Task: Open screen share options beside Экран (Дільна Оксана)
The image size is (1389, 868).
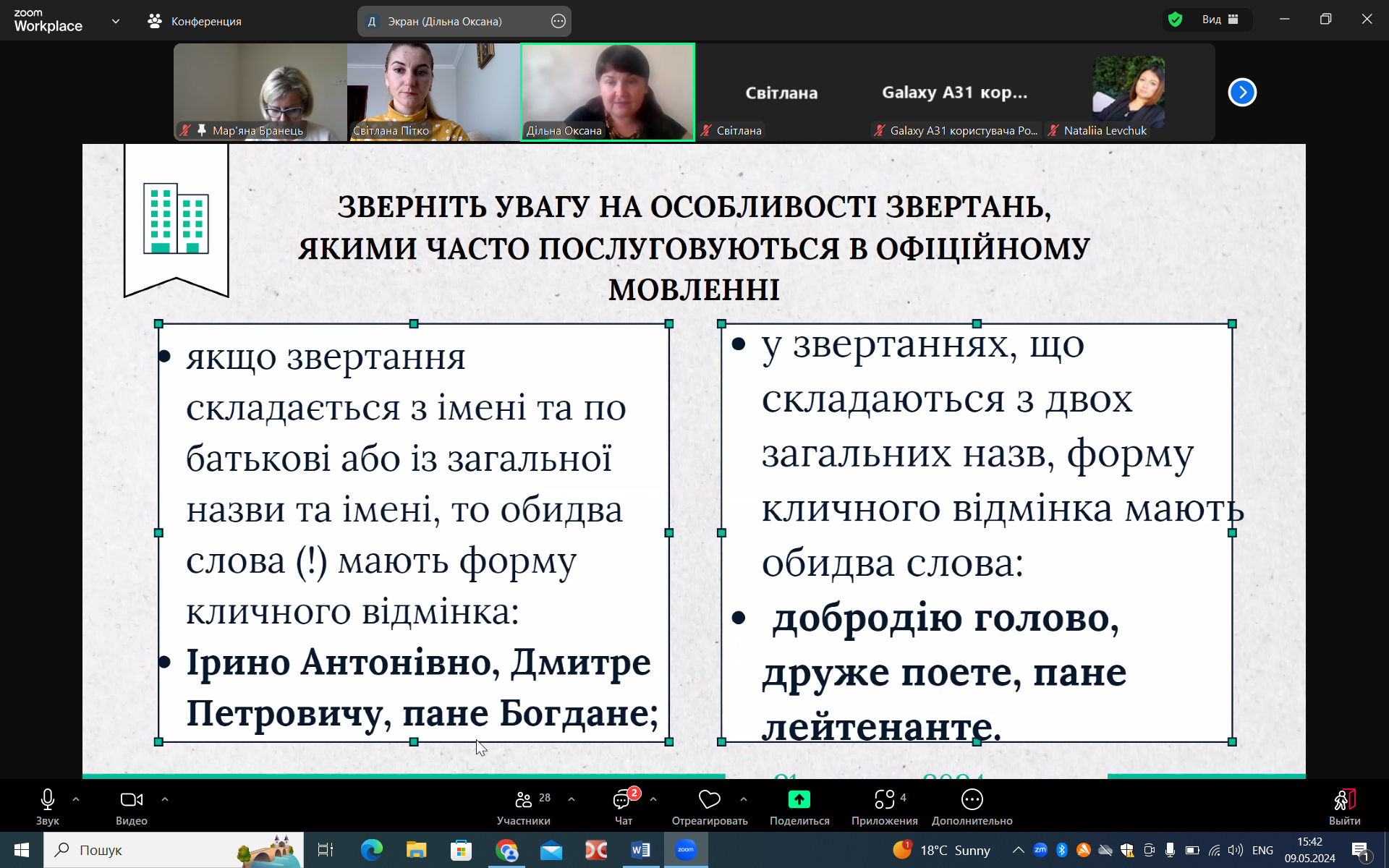Action: click(558, 21)
